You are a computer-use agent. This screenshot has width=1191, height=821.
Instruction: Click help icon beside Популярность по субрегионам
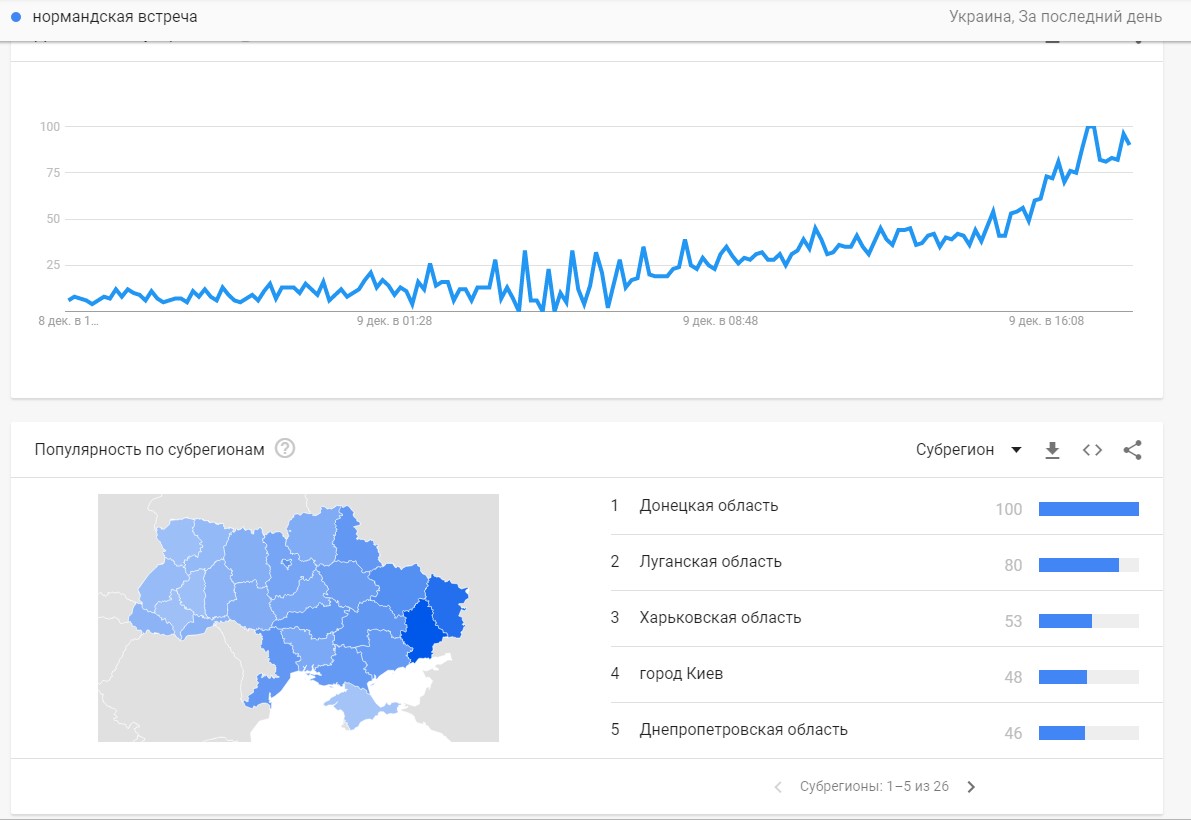coord(285,449)
